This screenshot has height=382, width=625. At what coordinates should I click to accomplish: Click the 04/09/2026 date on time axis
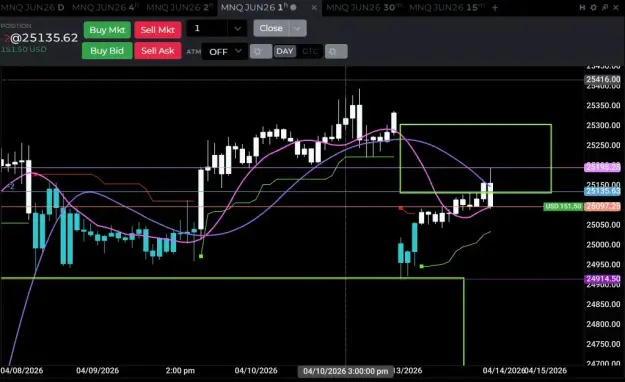[98, 370]
